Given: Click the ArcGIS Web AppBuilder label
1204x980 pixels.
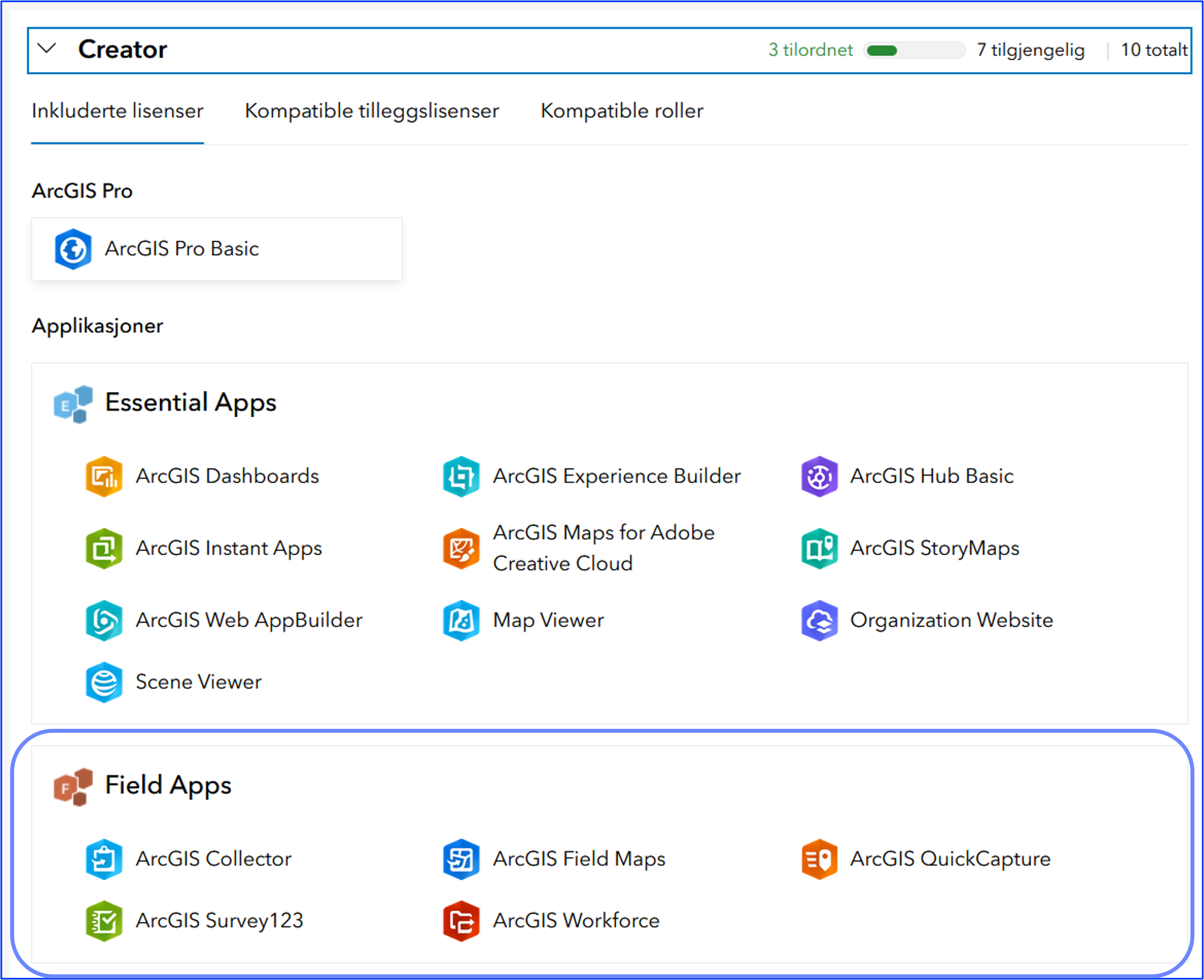Looking at the screenshot, I should click(x=249, y=621).
